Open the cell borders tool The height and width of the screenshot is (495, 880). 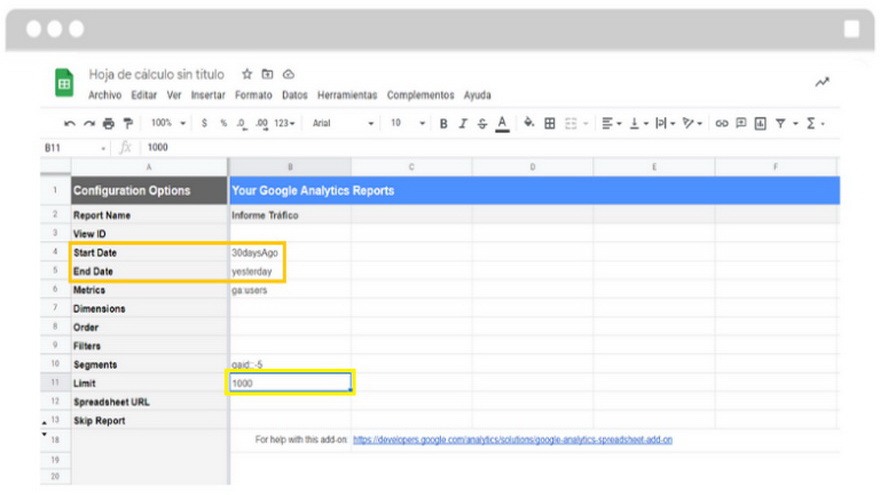tap(550, 123)
